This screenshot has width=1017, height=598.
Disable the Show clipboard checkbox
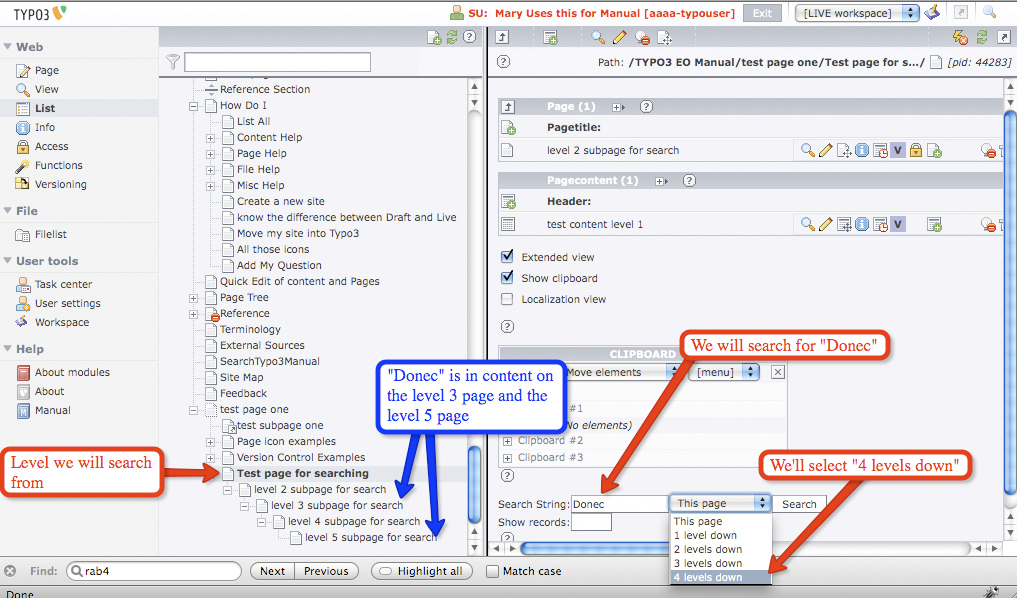tap(507, 278)
